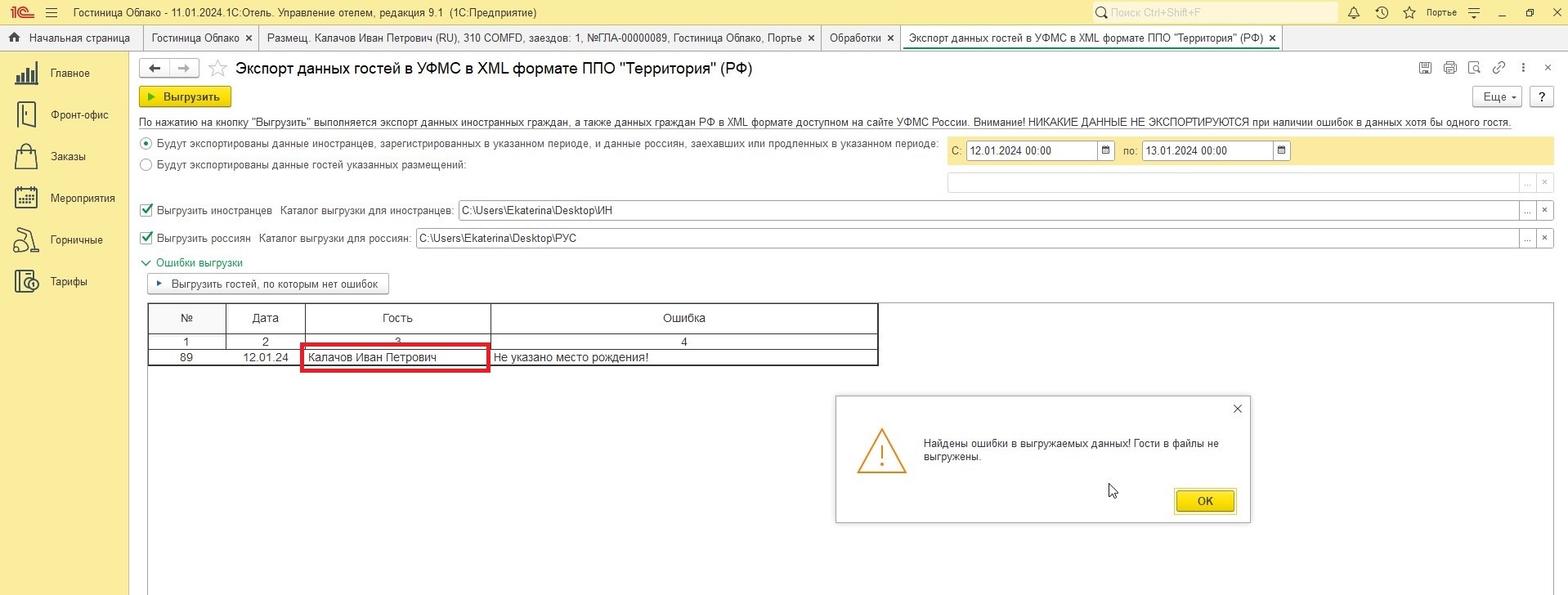This screenshot has height=595, width=1568.
Task: Dismiss the error dialog with X
Action: point(1237,409)
